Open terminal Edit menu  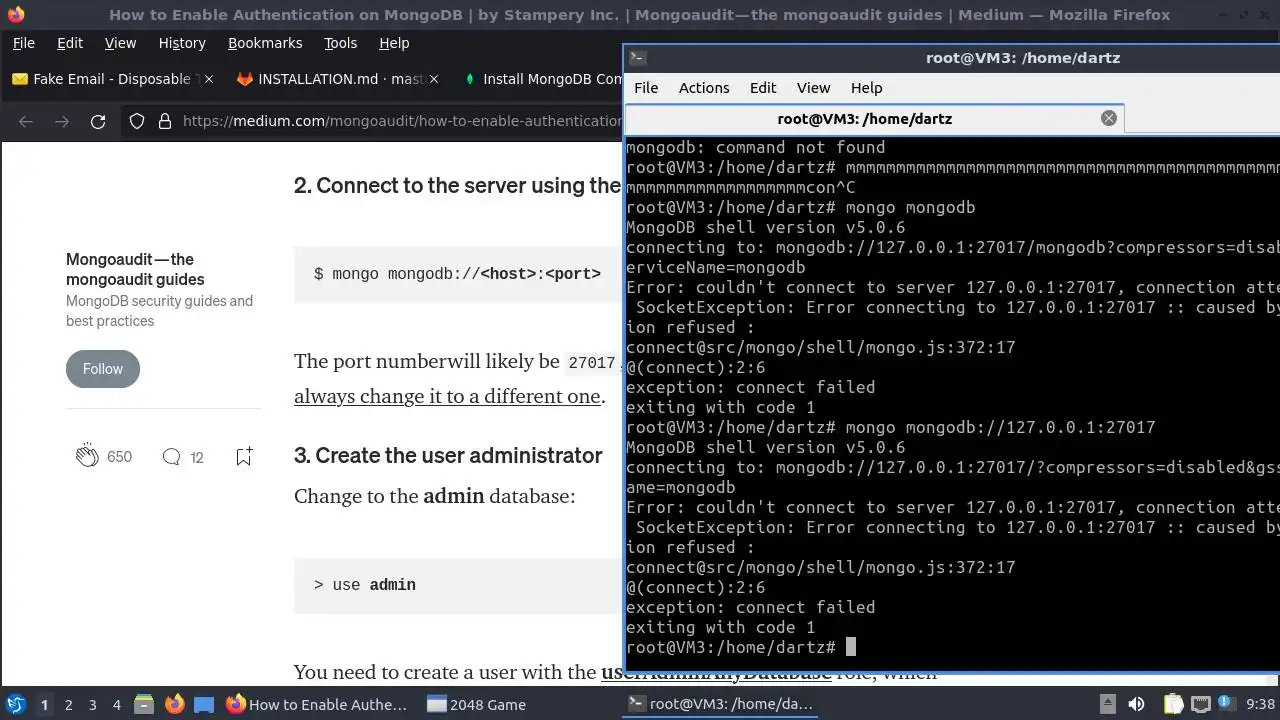point(763,88)
